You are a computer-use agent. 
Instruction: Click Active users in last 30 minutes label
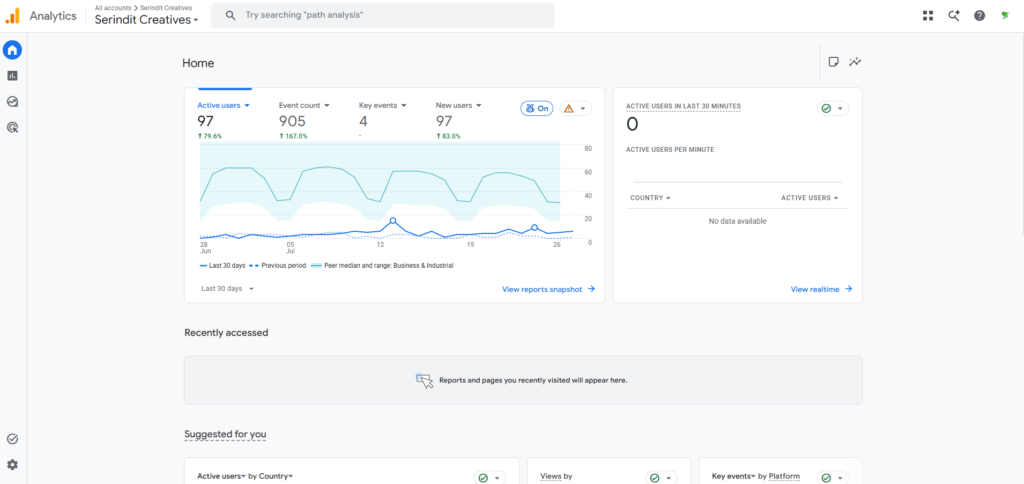coord(683,106)
